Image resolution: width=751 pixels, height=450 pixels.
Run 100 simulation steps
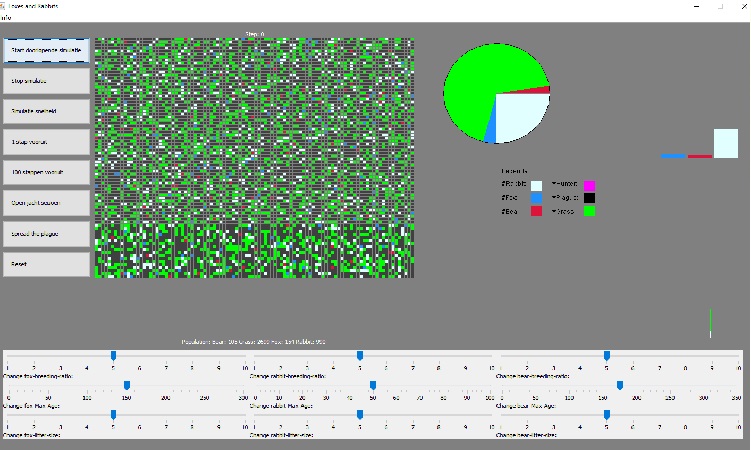coord(47,172)
